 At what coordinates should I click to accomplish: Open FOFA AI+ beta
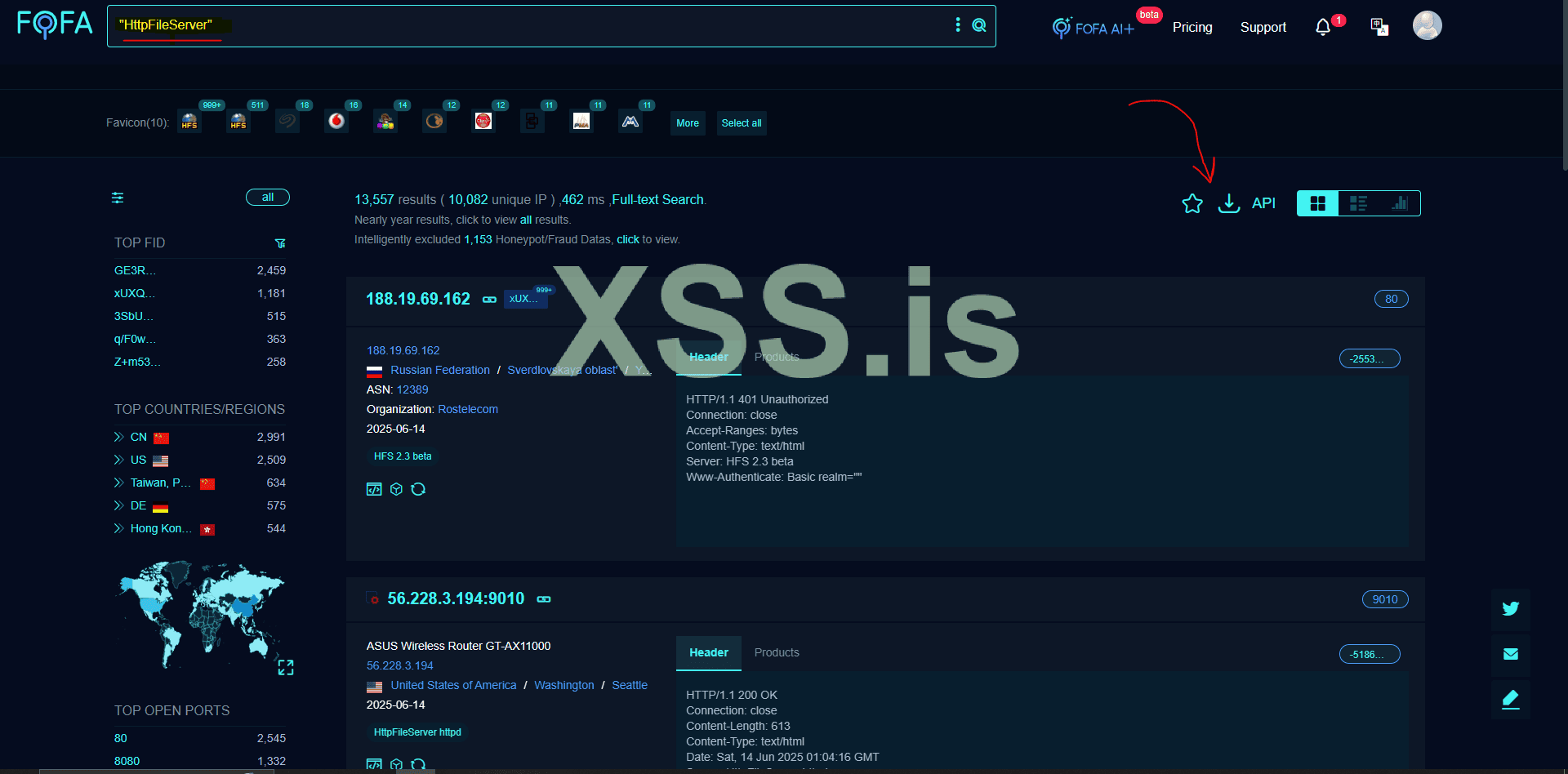pos(1094,28)
